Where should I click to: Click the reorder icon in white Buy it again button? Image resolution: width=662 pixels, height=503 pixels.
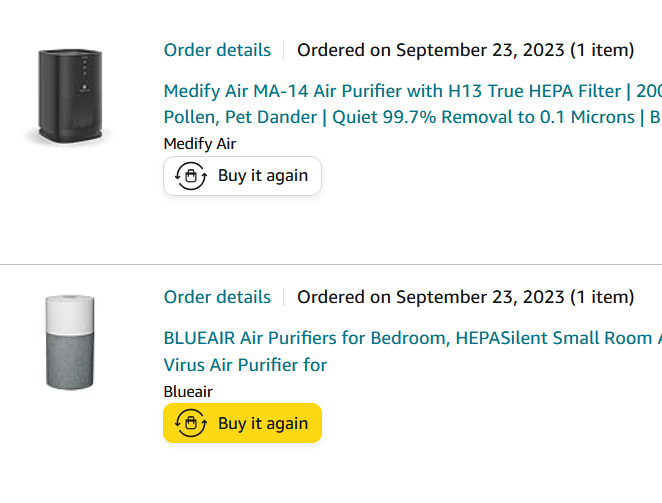[x=191, y=176]
